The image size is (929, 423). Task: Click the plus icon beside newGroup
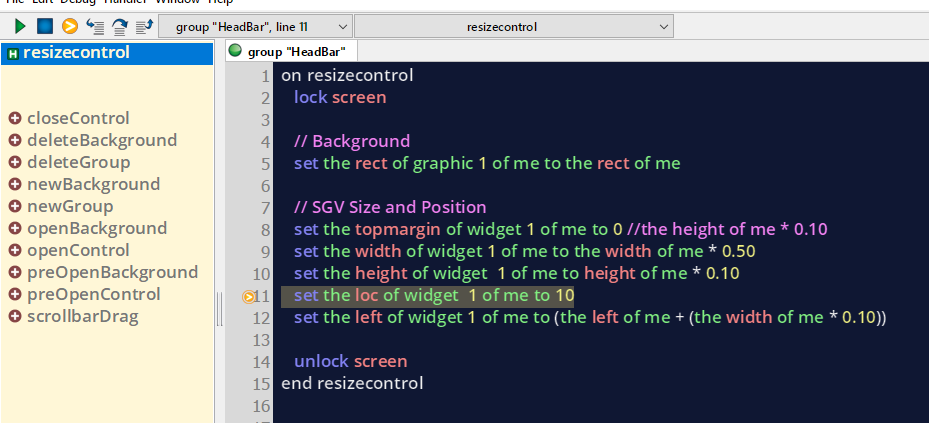(15, 206)
